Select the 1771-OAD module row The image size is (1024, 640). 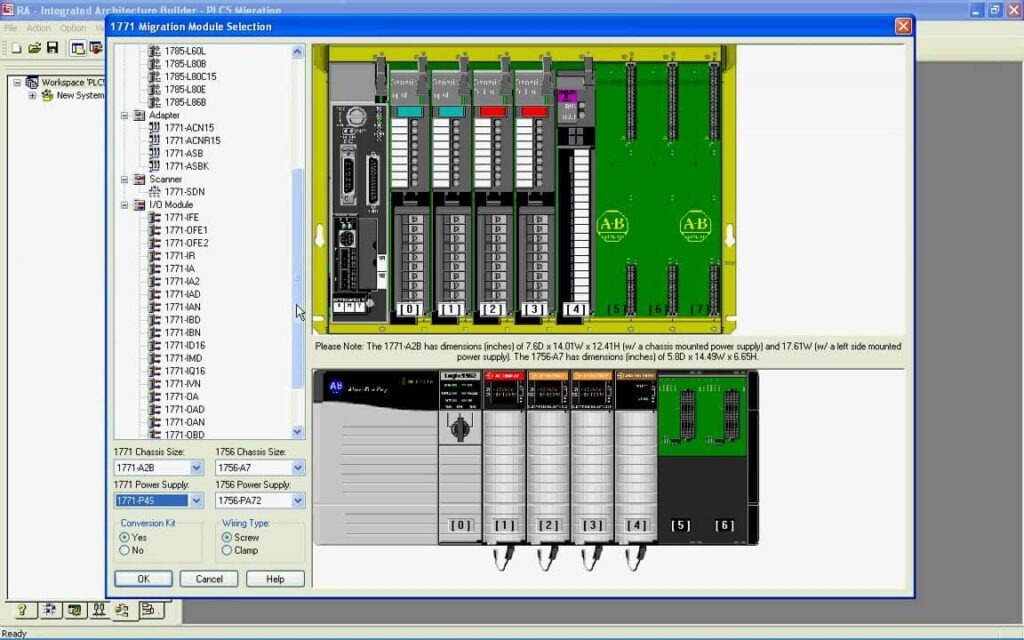[x=184, y=409]
